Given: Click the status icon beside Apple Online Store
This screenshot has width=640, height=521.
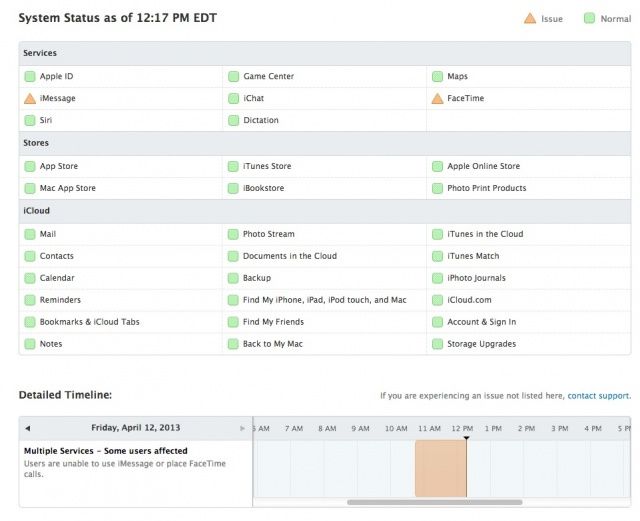Looking at the screenshot, I should click(437, 166).
